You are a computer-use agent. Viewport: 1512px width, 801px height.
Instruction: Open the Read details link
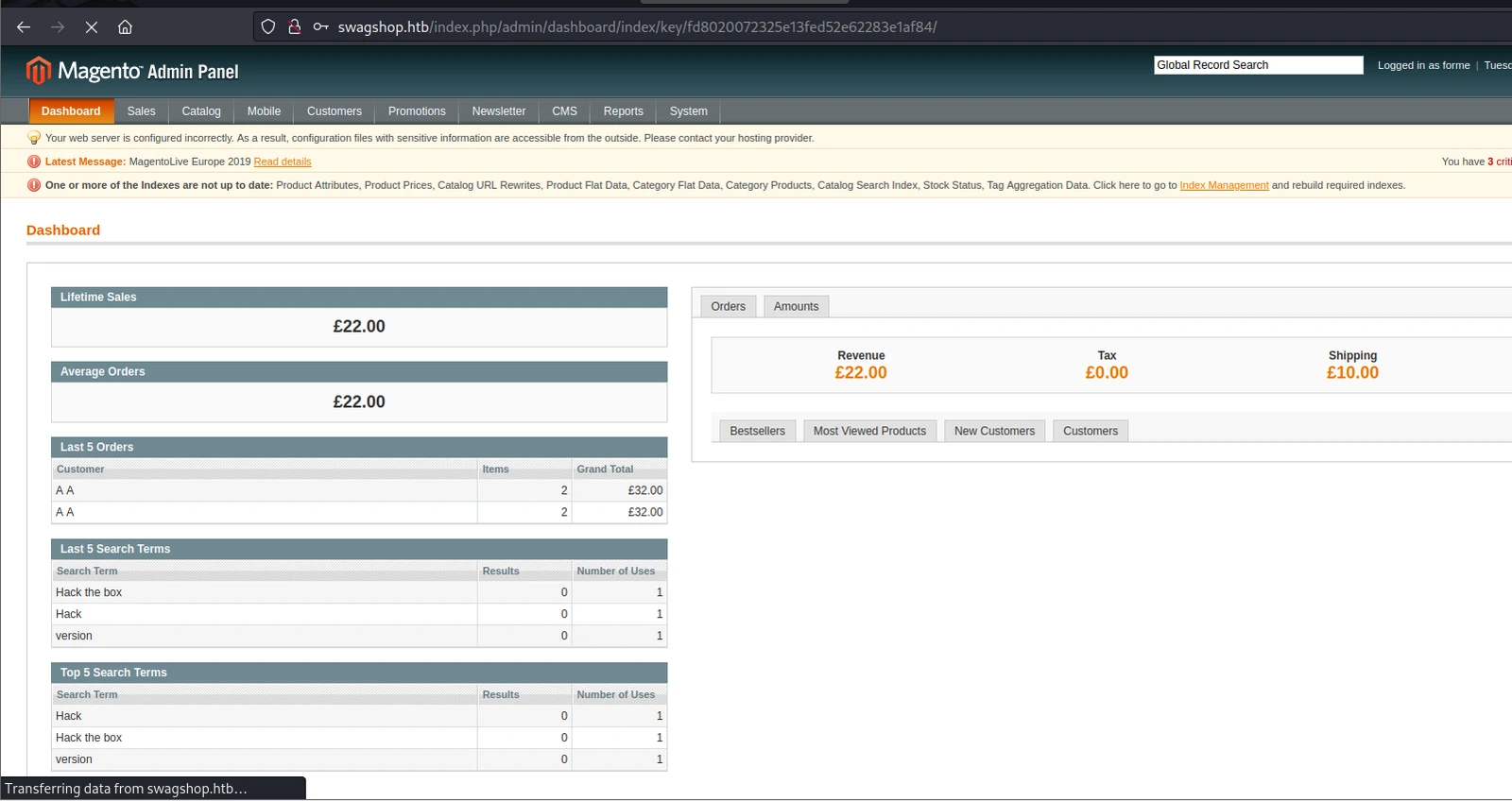[283, 162]
